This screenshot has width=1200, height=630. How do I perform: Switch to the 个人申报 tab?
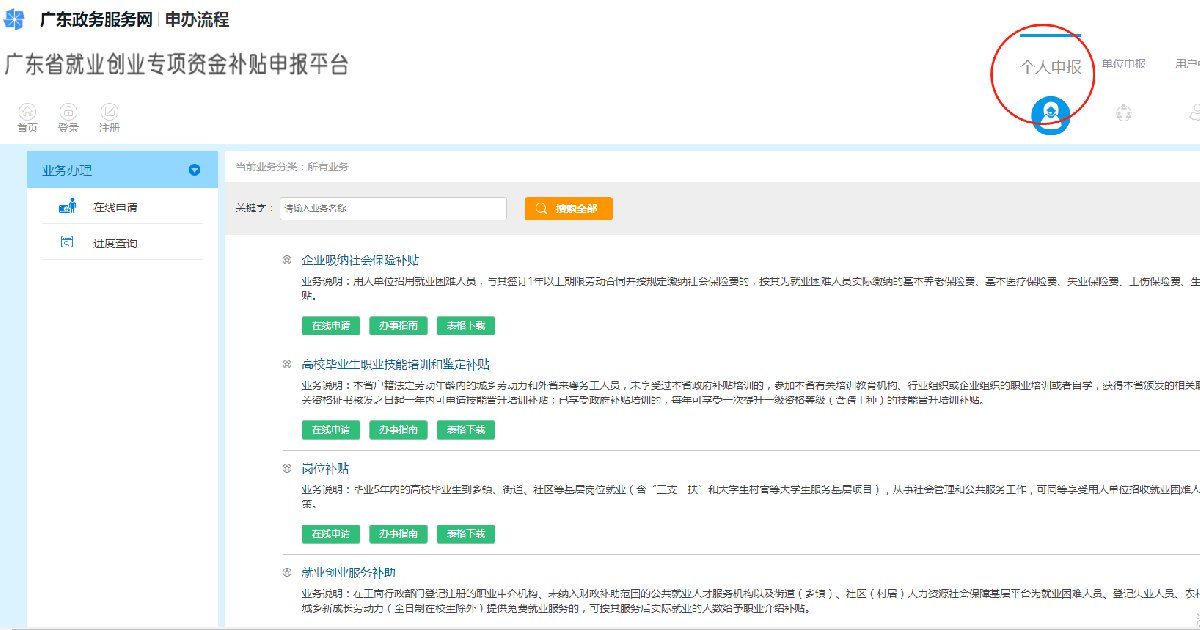1050,67
